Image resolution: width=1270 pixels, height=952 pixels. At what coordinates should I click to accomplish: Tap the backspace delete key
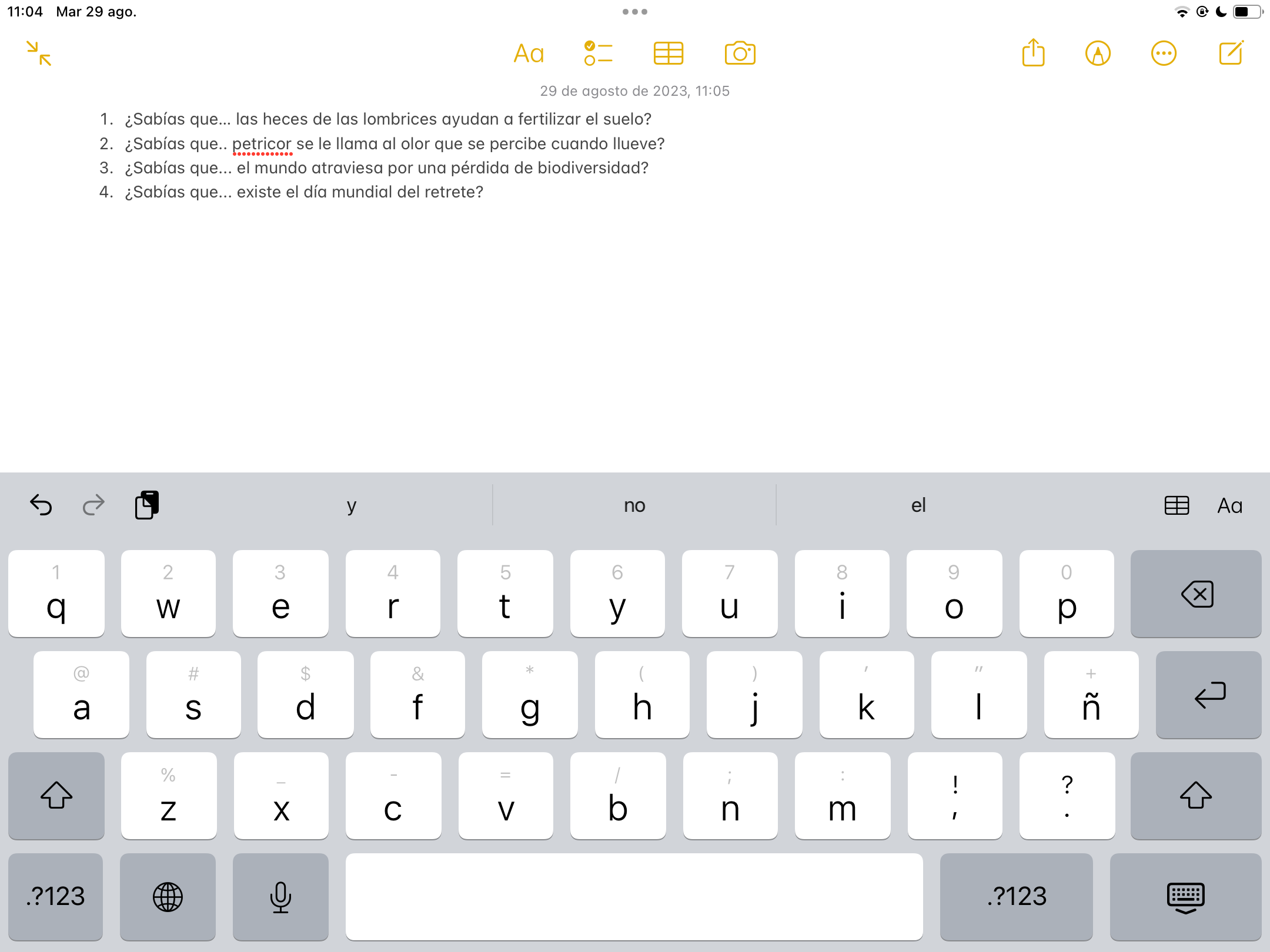click(x=1196, y=594)
